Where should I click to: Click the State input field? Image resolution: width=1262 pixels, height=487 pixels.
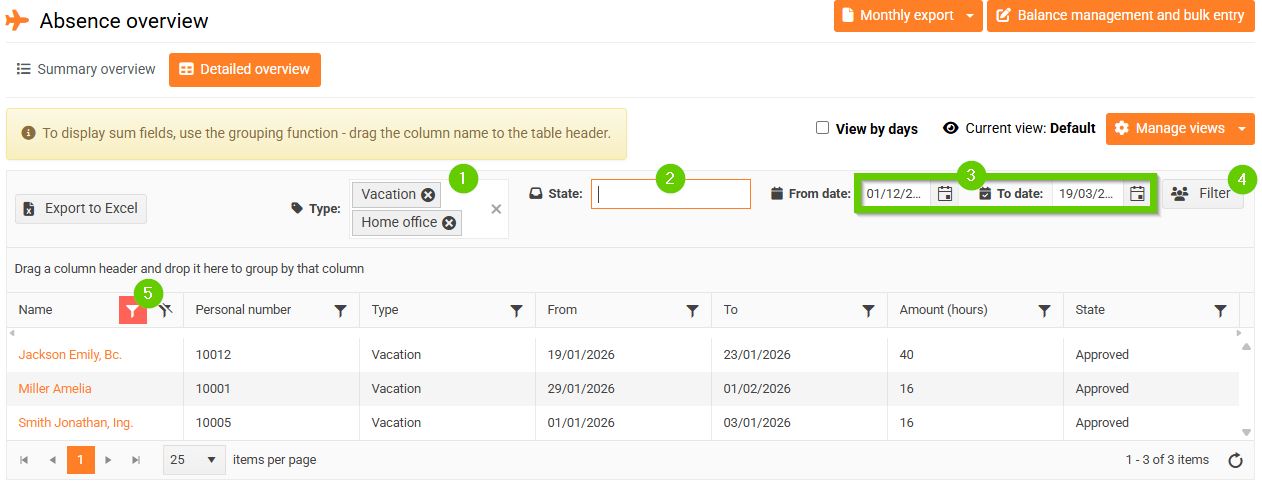(670, 194)
